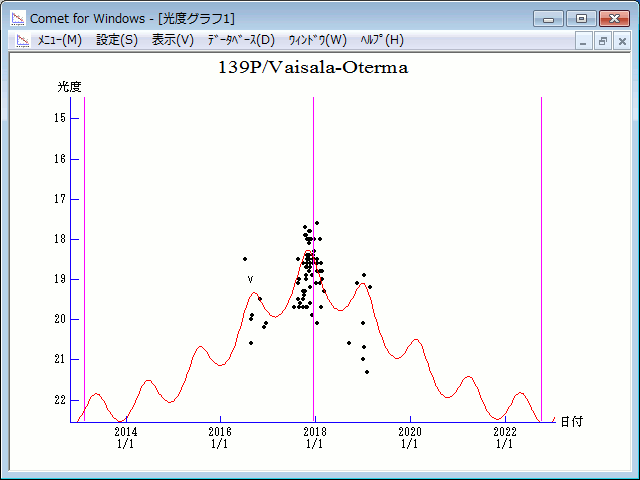The width and height of the screenshot is (640, 480).
Task: Minimize the Comet for Windows main window
Action: [549, 19]
